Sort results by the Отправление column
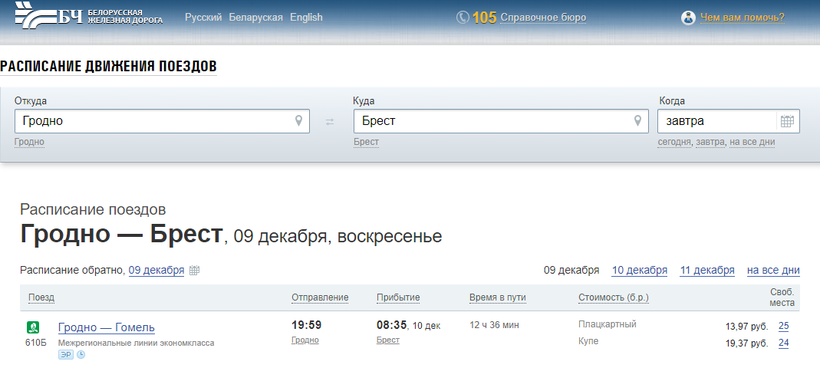 tap(320, 297)
